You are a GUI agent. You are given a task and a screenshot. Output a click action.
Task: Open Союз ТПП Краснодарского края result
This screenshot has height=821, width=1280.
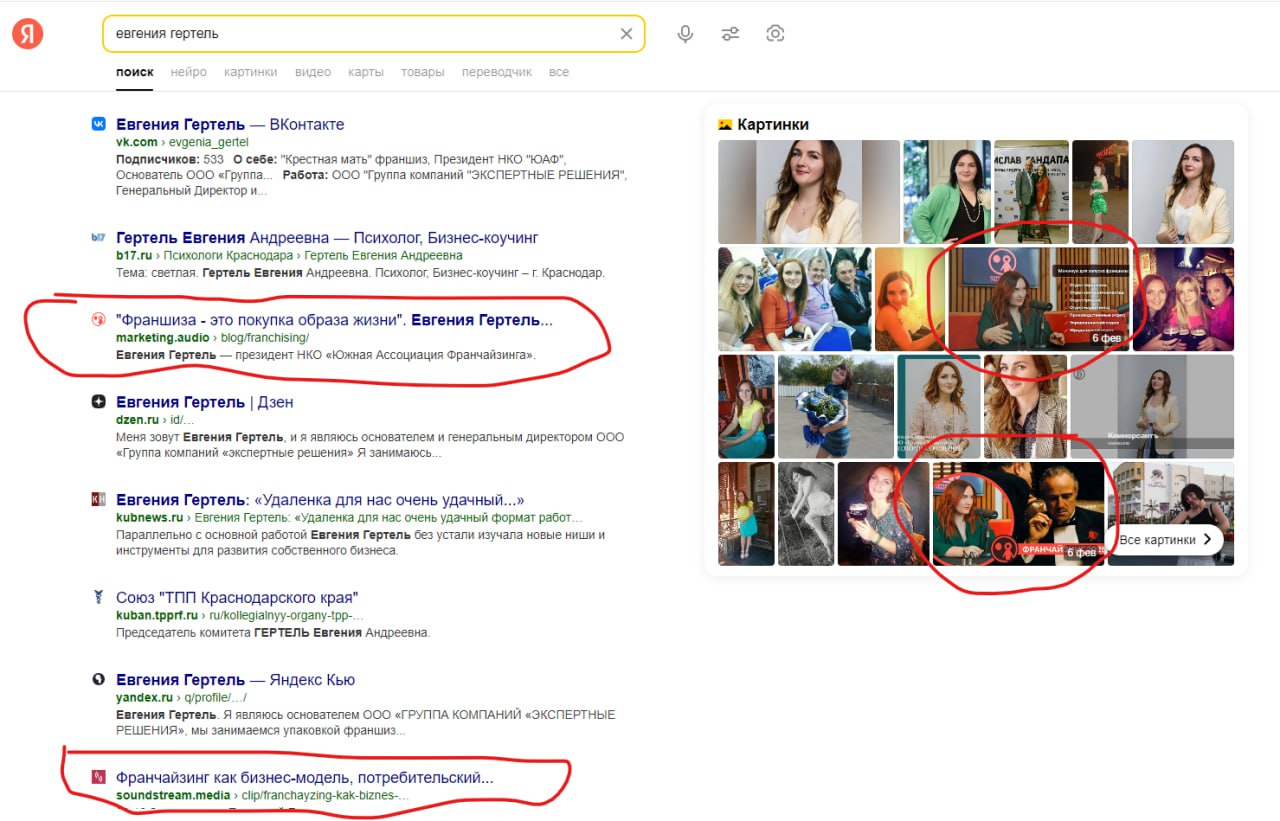pos(237,598)
